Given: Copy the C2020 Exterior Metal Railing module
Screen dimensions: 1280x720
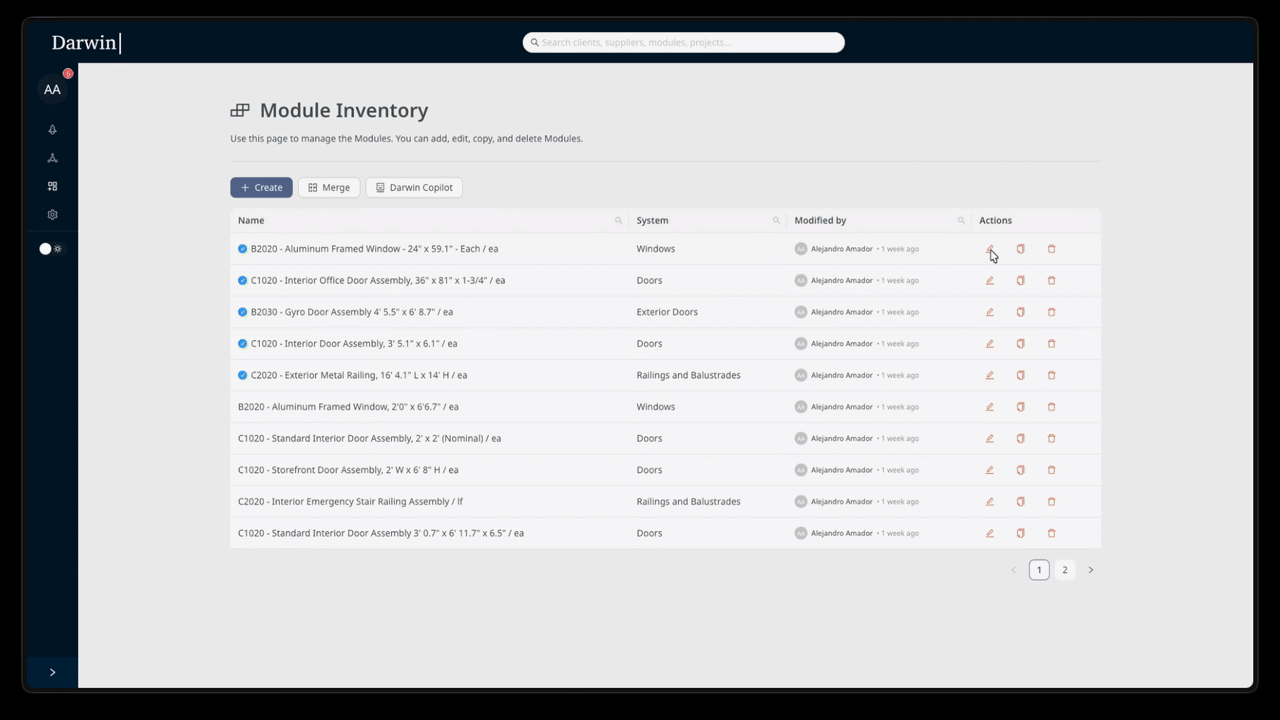Looking at the screenshot, I should point(1020,375).
